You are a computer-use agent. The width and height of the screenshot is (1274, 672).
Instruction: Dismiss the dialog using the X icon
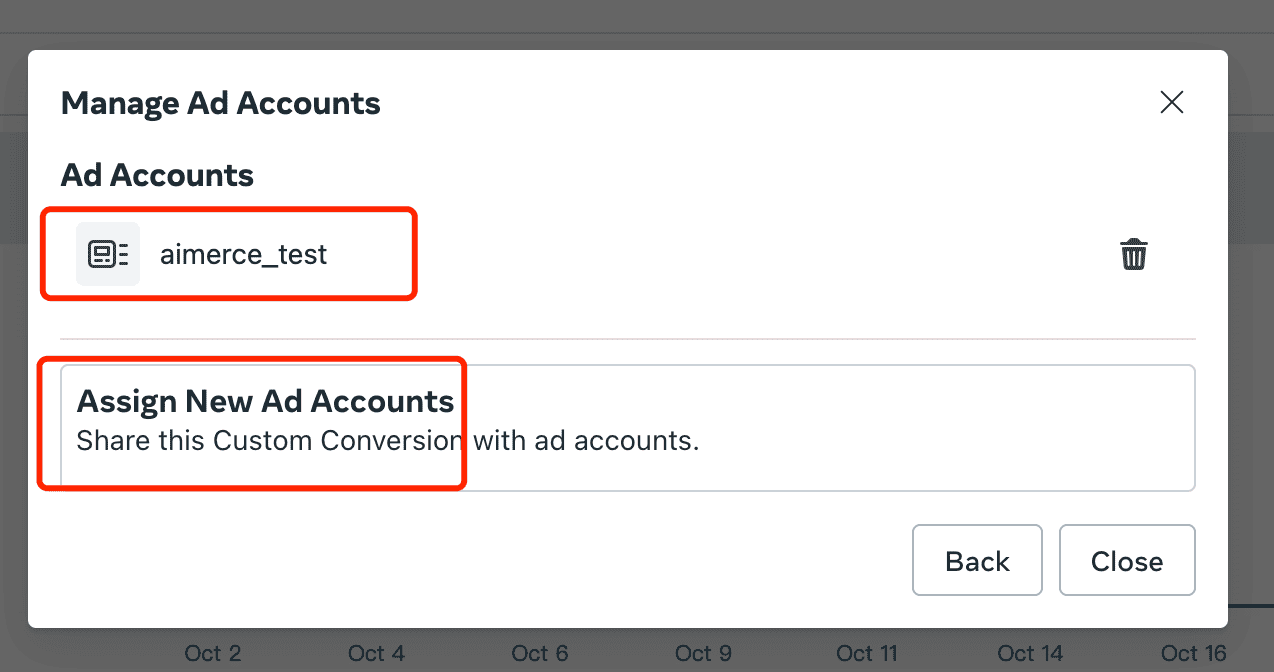coord(1171,102)
